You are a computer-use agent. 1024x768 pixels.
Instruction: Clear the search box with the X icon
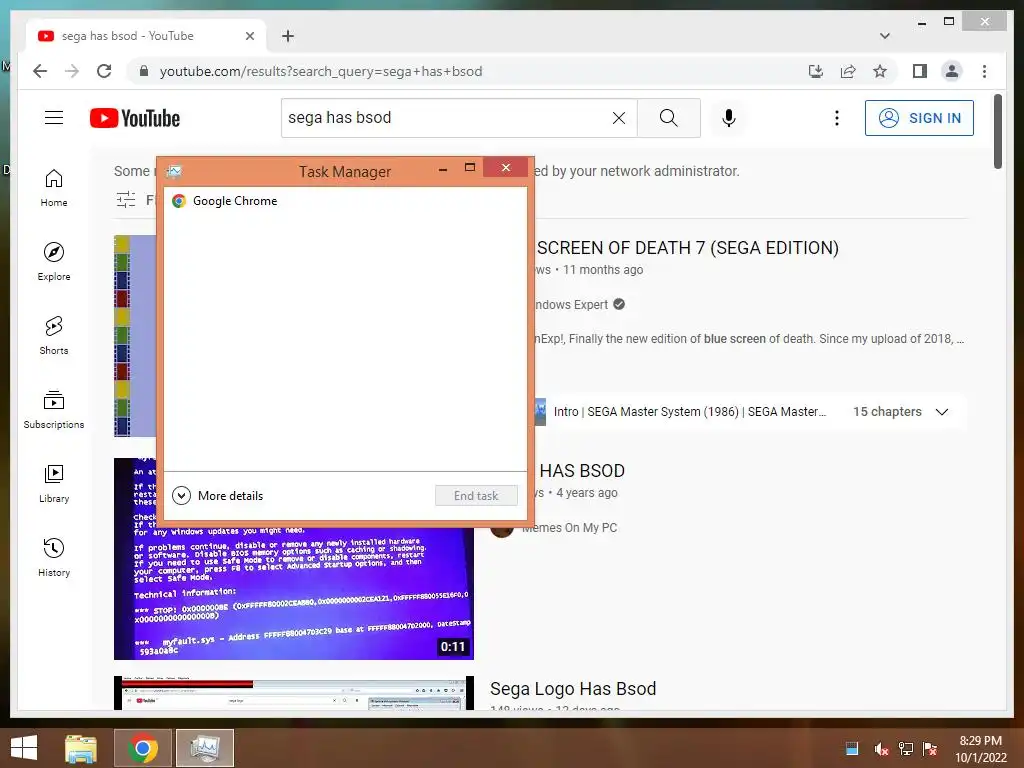618,118
